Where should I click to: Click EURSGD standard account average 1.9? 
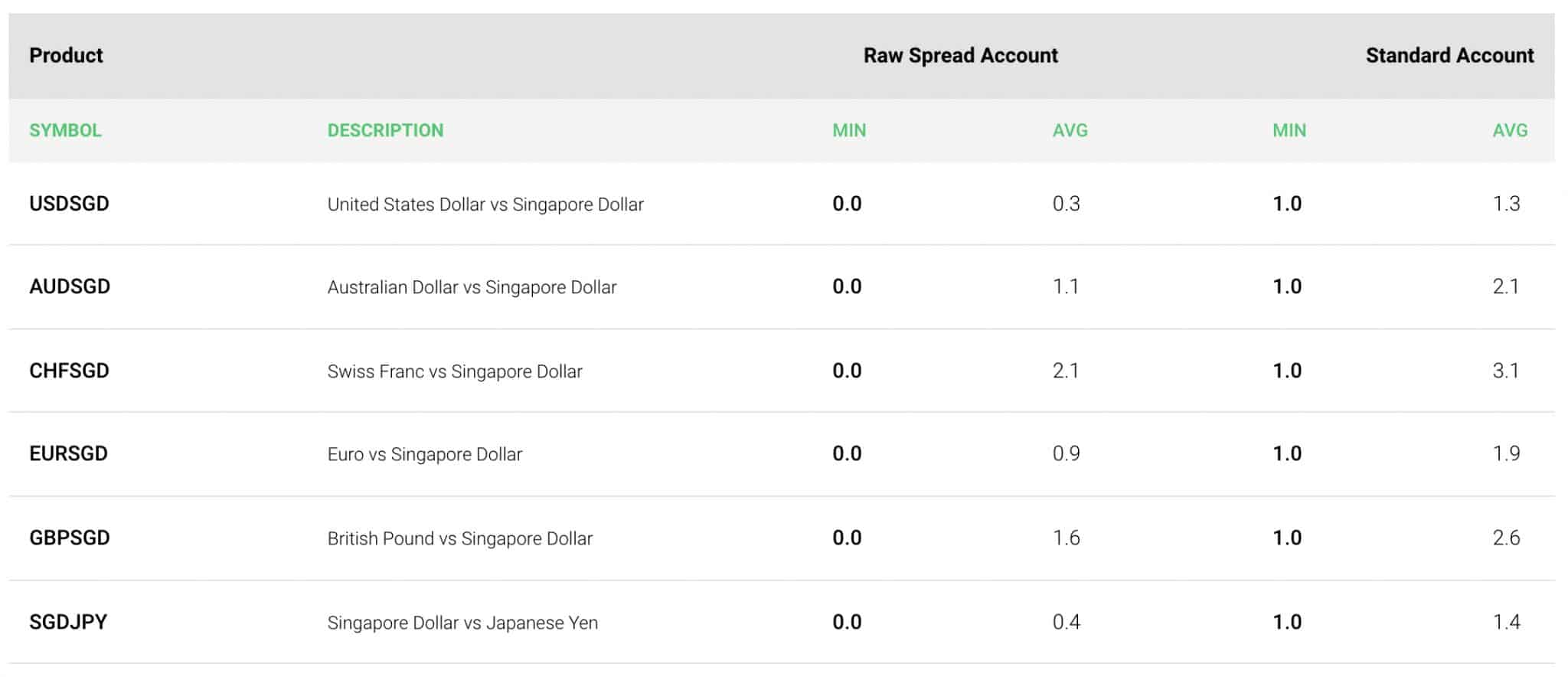click(x=1507, y=453)
